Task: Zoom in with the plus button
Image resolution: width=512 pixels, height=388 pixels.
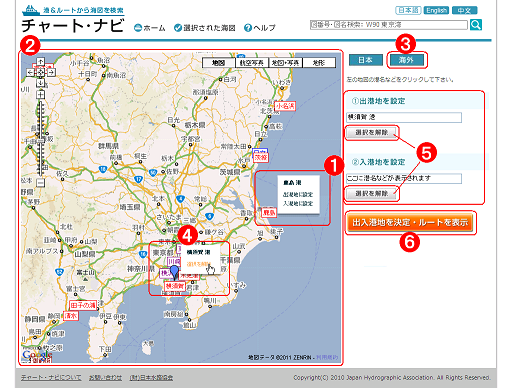Action: coord(40,95)
